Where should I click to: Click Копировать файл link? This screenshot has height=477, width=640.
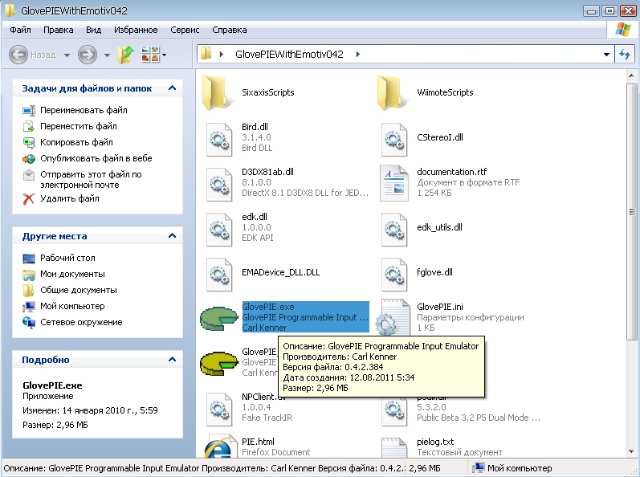pos(76,142)
